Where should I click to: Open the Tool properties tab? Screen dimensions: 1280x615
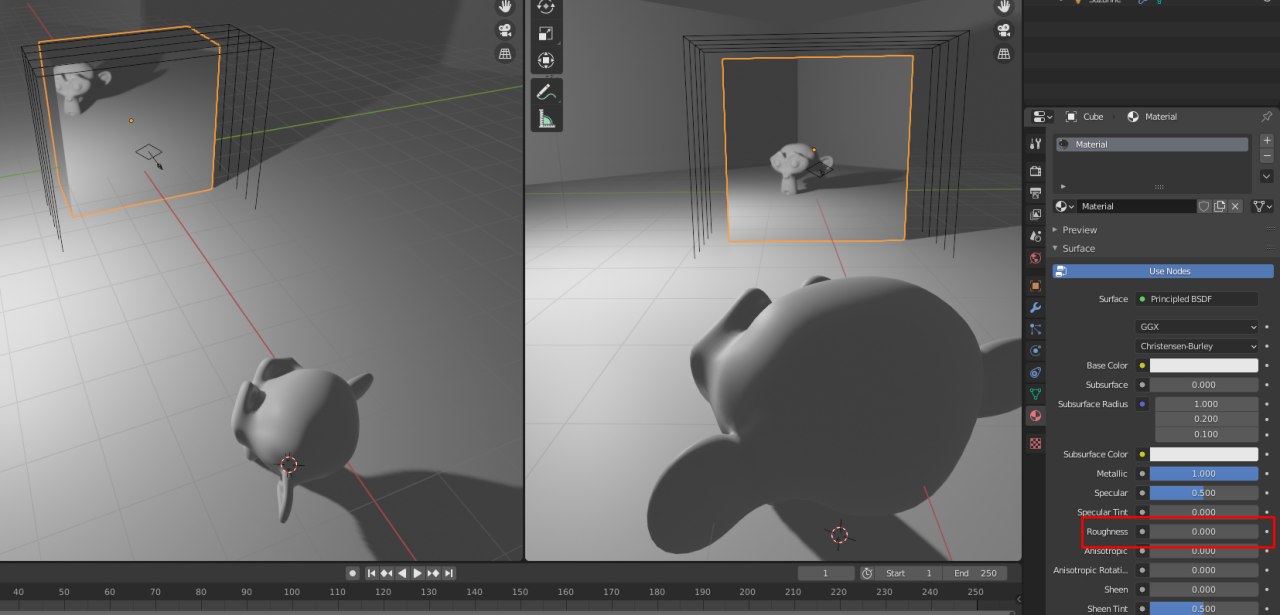[1035, 144]
